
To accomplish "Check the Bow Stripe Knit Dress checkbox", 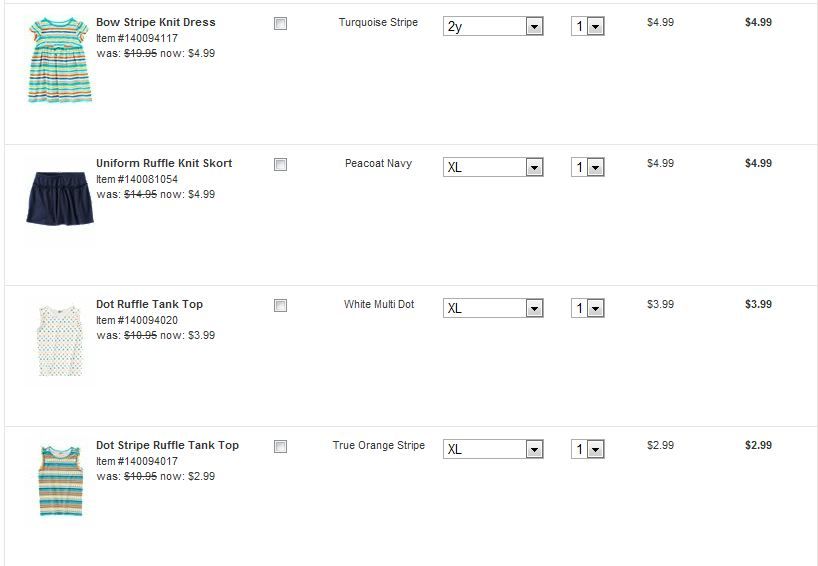I will (280, 24).
